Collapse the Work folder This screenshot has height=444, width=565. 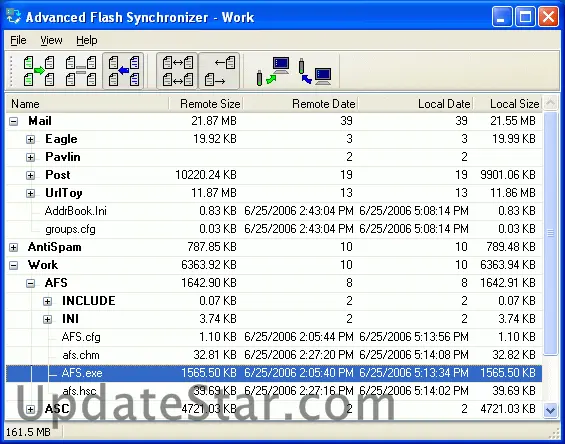click(13, 266)
